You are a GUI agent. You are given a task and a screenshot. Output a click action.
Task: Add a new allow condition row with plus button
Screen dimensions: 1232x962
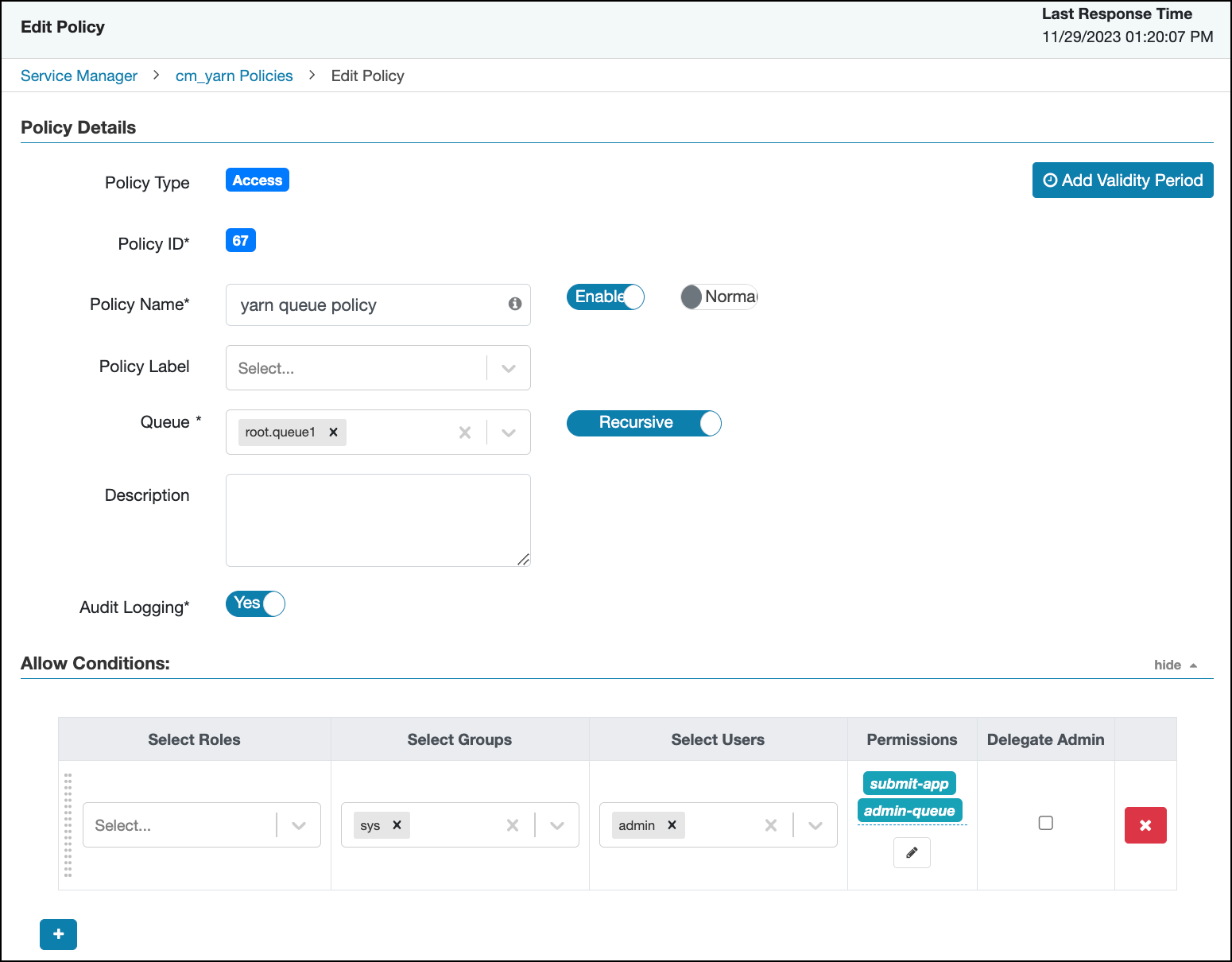[x=58, y=934]
